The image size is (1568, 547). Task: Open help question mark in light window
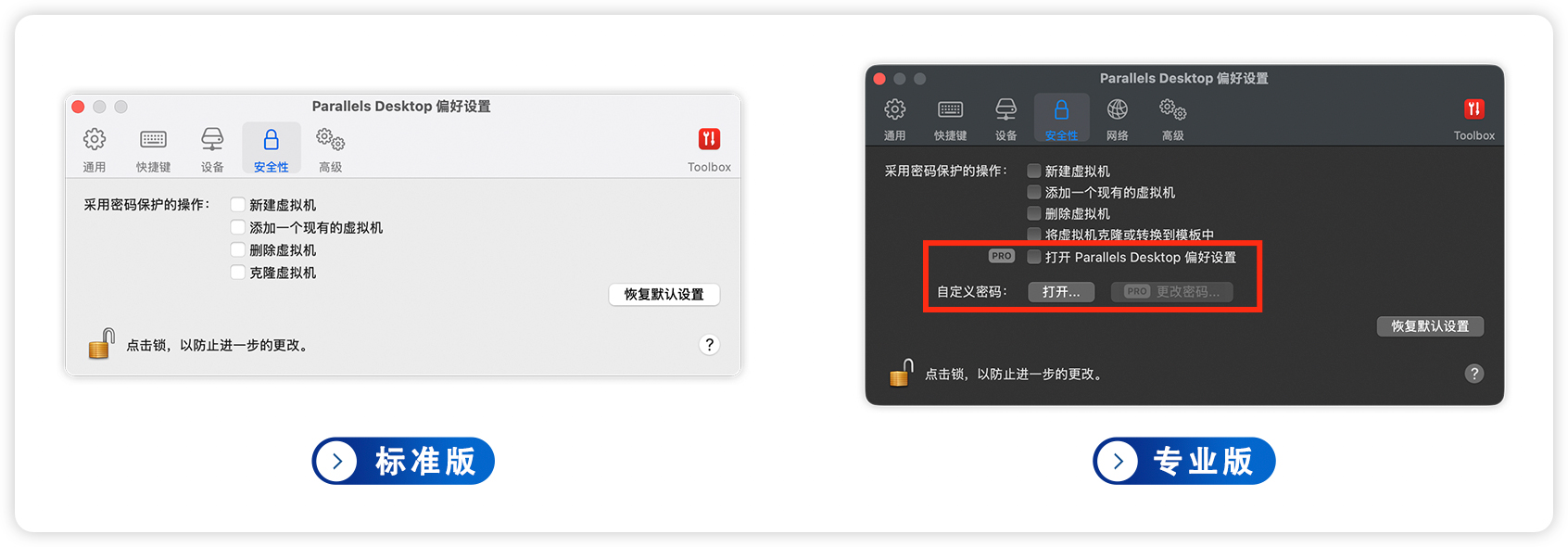click(709, 345)
